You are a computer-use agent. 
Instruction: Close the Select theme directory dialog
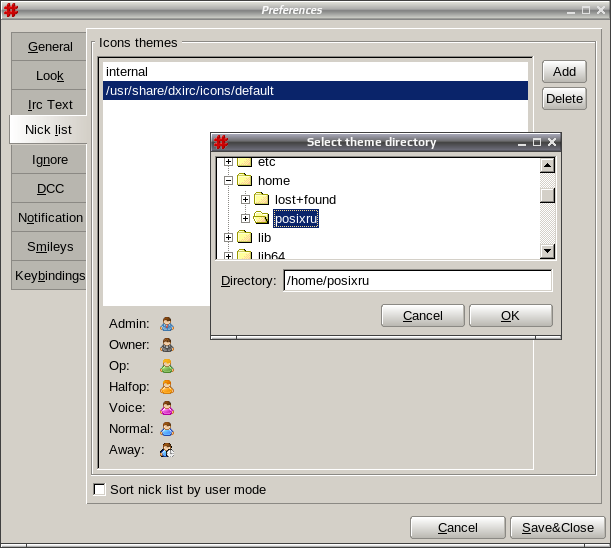[552, 142]
